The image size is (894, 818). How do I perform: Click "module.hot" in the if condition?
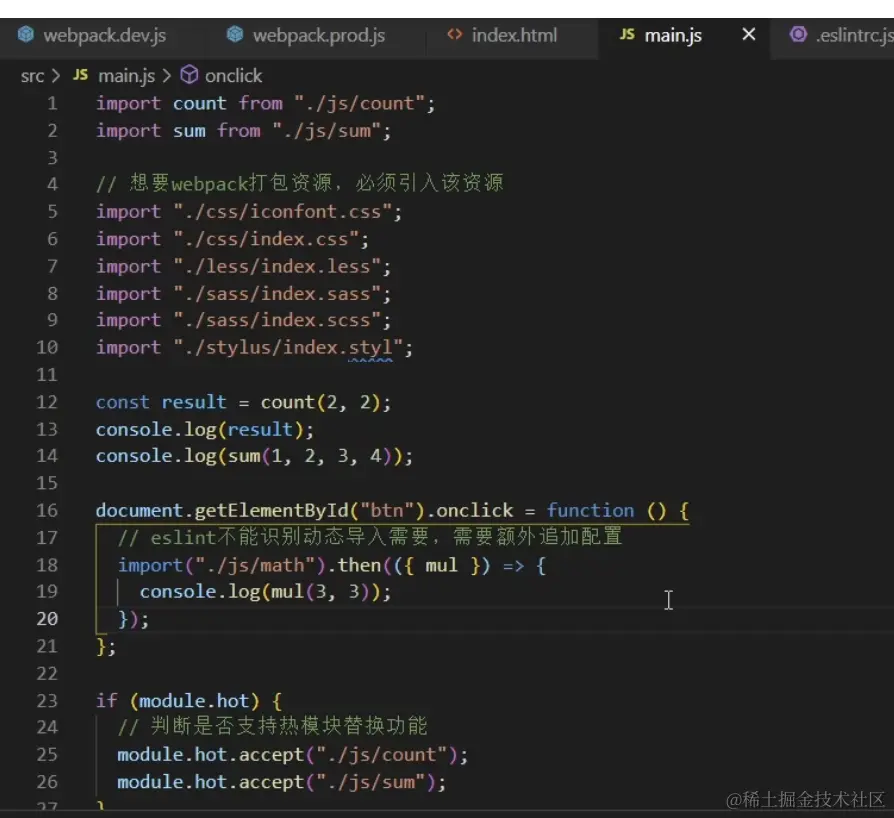point(194,701)
